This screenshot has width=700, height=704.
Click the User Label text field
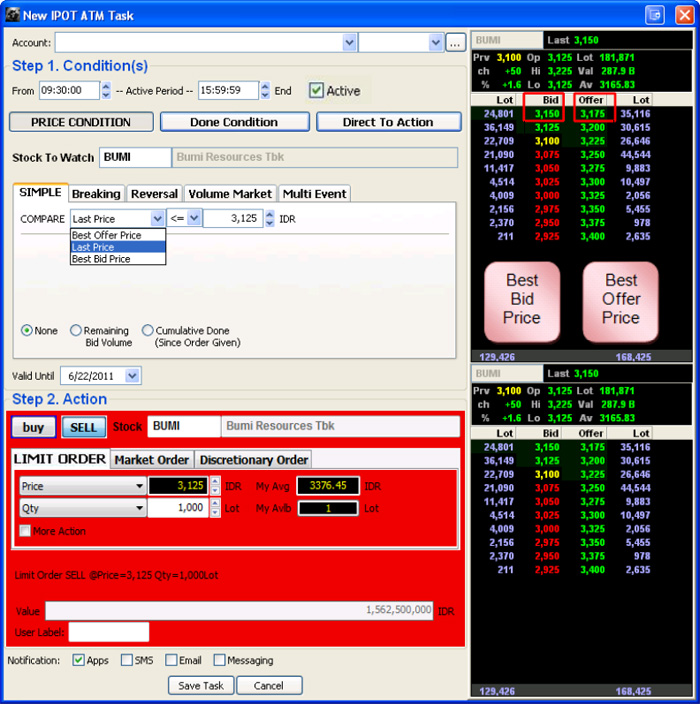pos(109,632)
